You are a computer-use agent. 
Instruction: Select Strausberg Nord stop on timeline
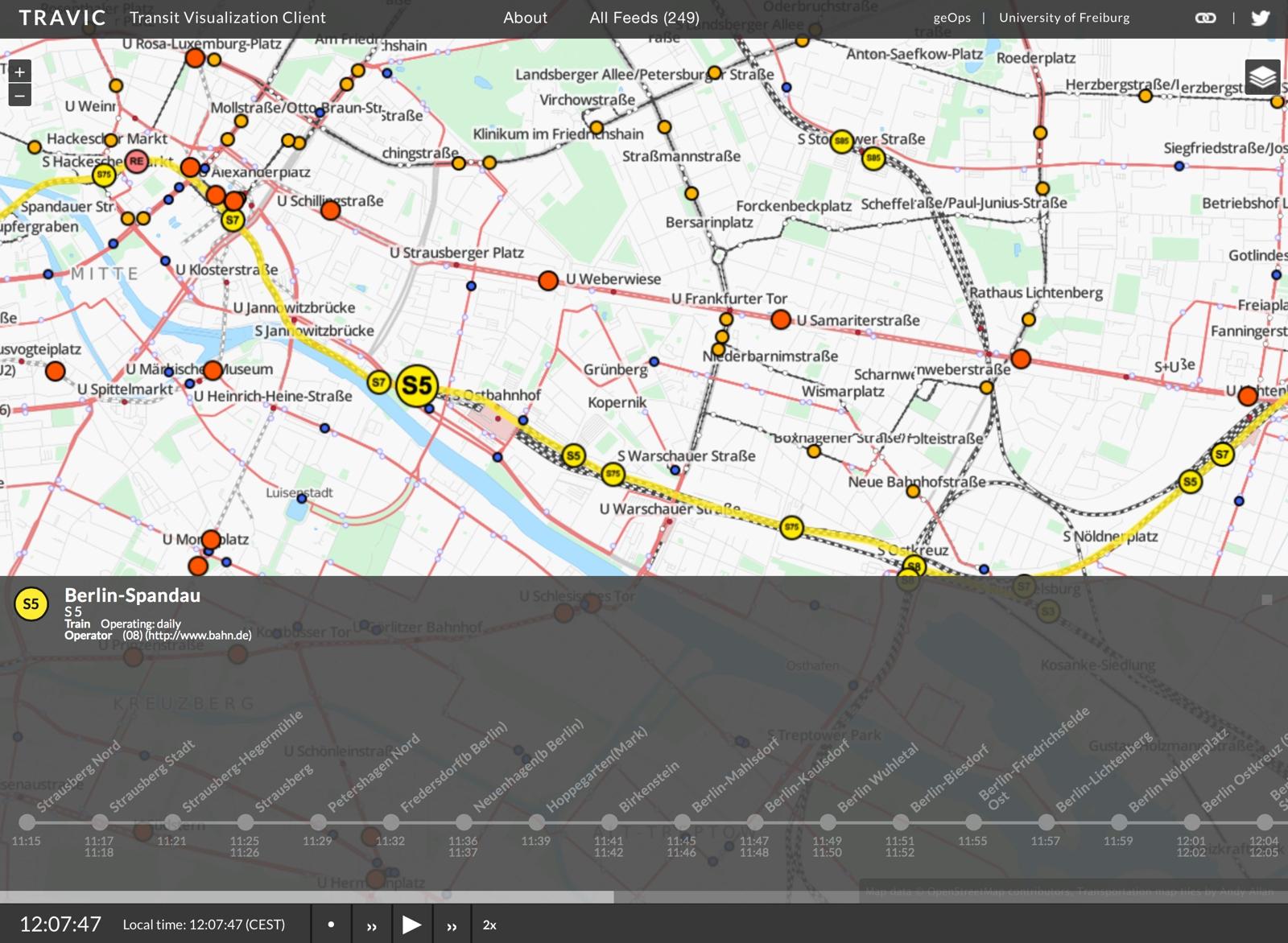point(27,822)
